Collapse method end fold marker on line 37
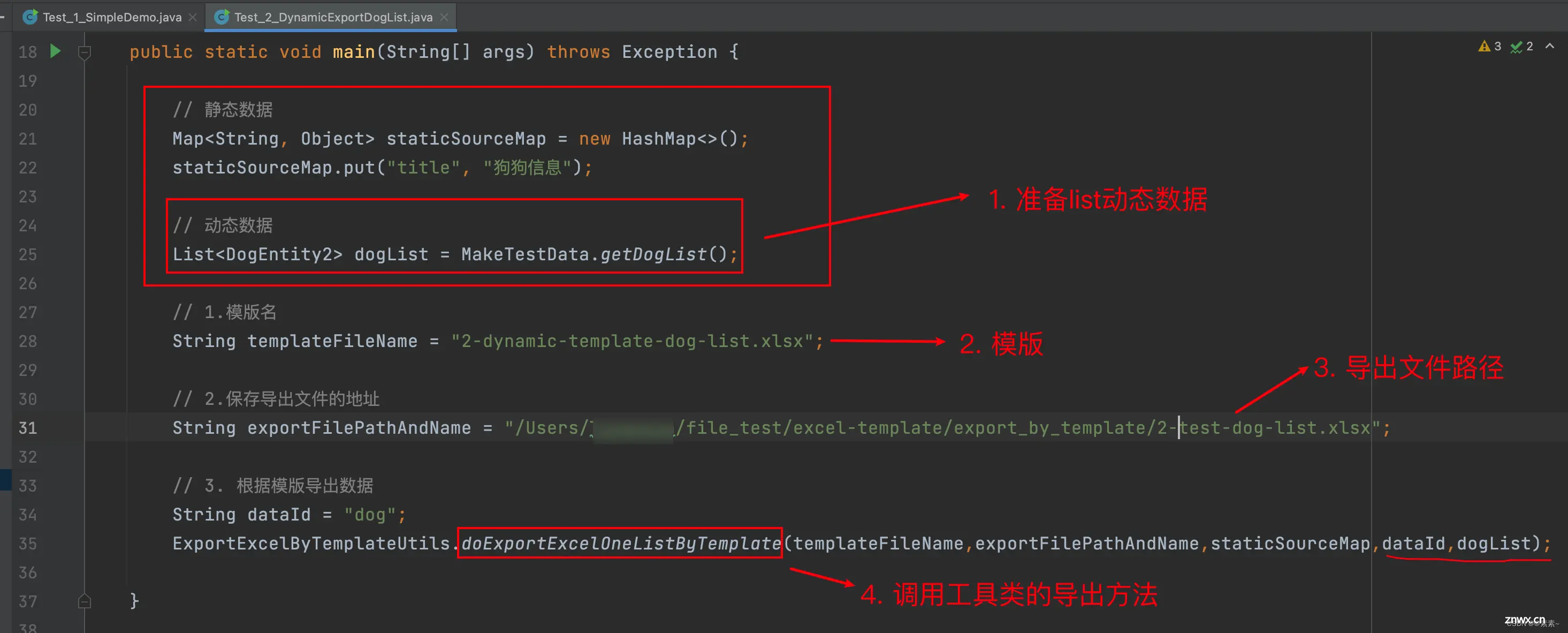The width and height of the screenshot is (1568, 633). click(x=85, y=601)
